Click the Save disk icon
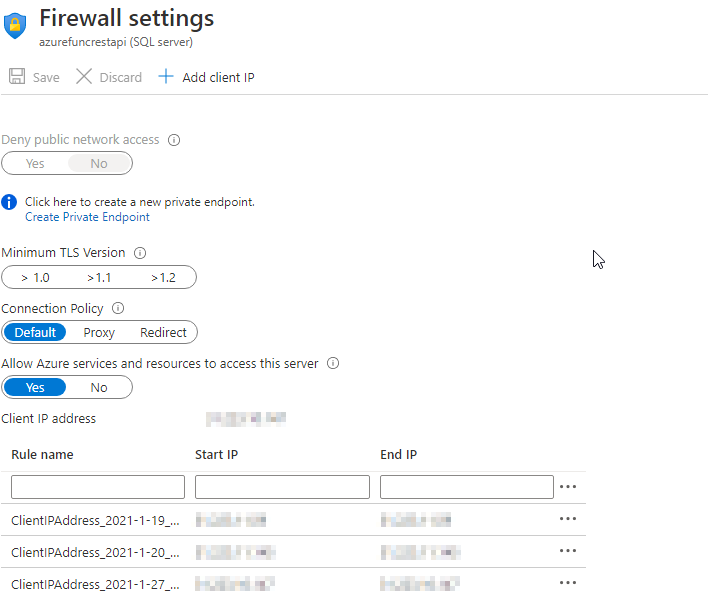The image size is (708, 599). (x=17, y=76)
